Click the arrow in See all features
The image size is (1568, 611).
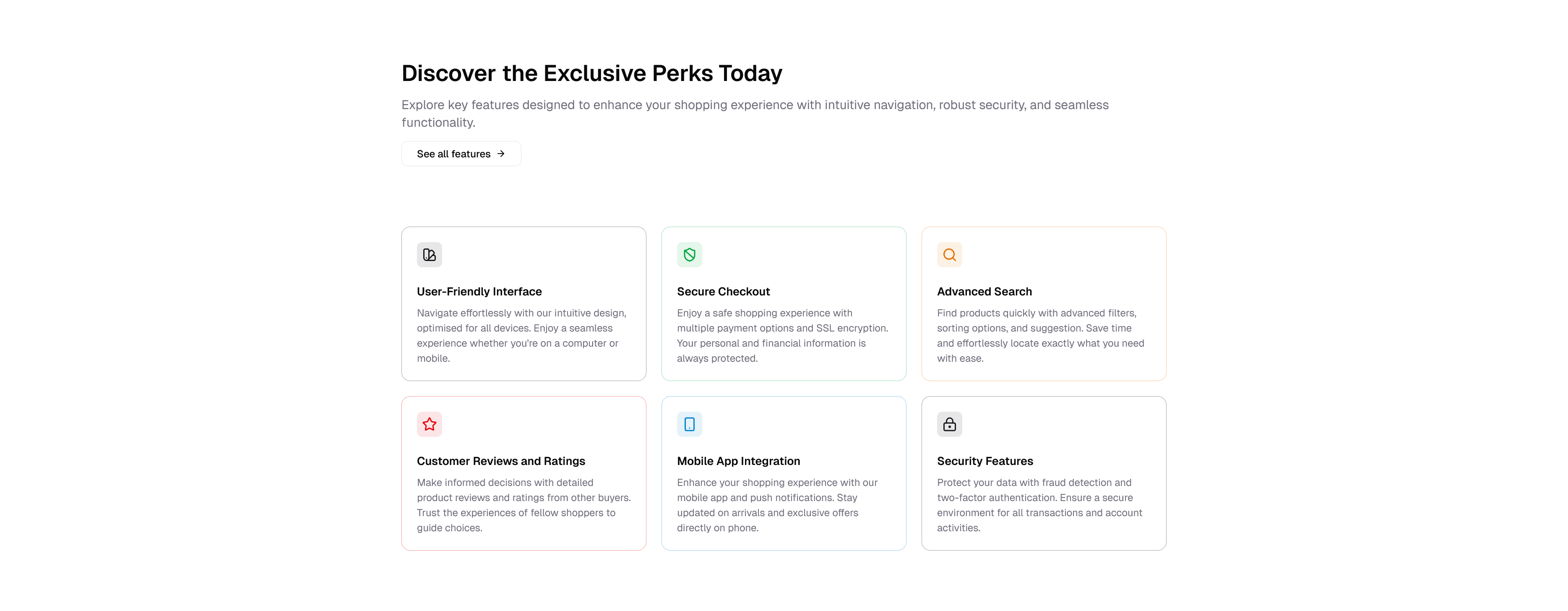[x=501, y=154]
